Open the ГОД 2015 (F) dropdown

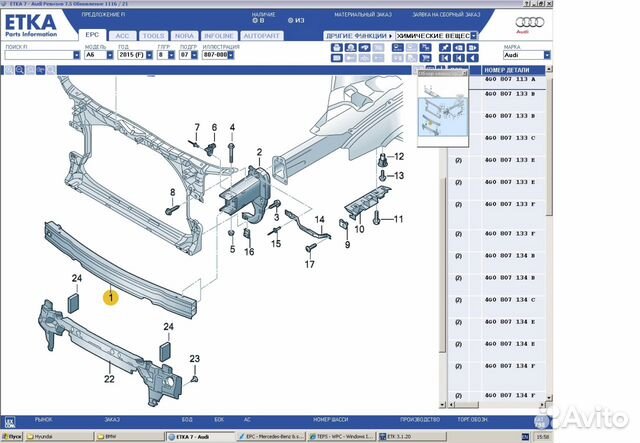tap(149, 55)
